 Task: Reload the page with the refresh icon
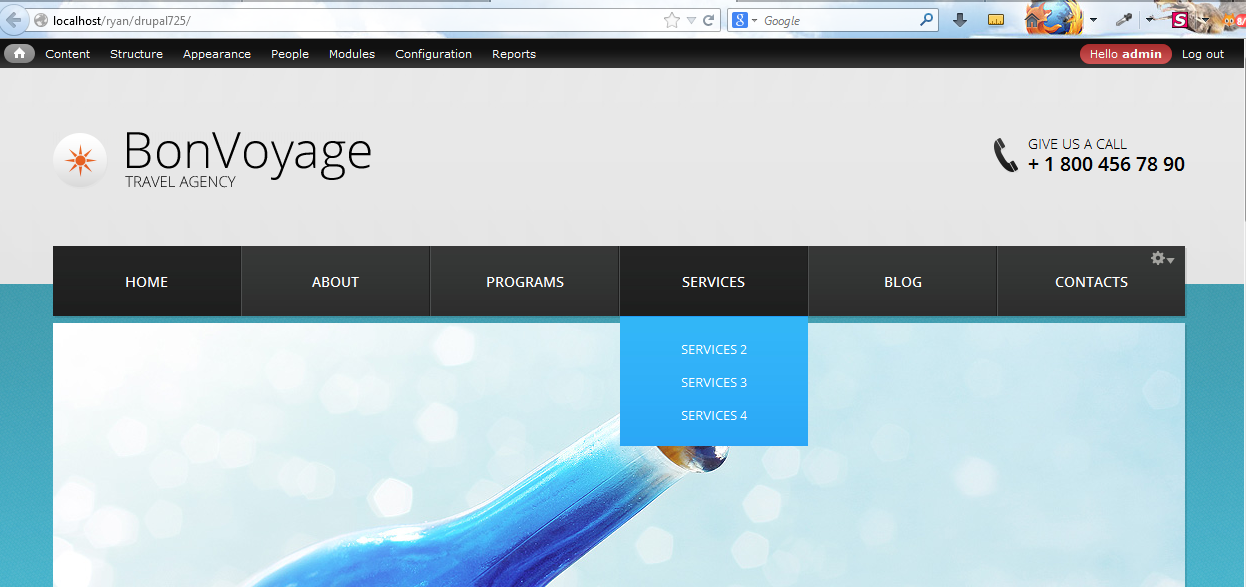[709, 20]
